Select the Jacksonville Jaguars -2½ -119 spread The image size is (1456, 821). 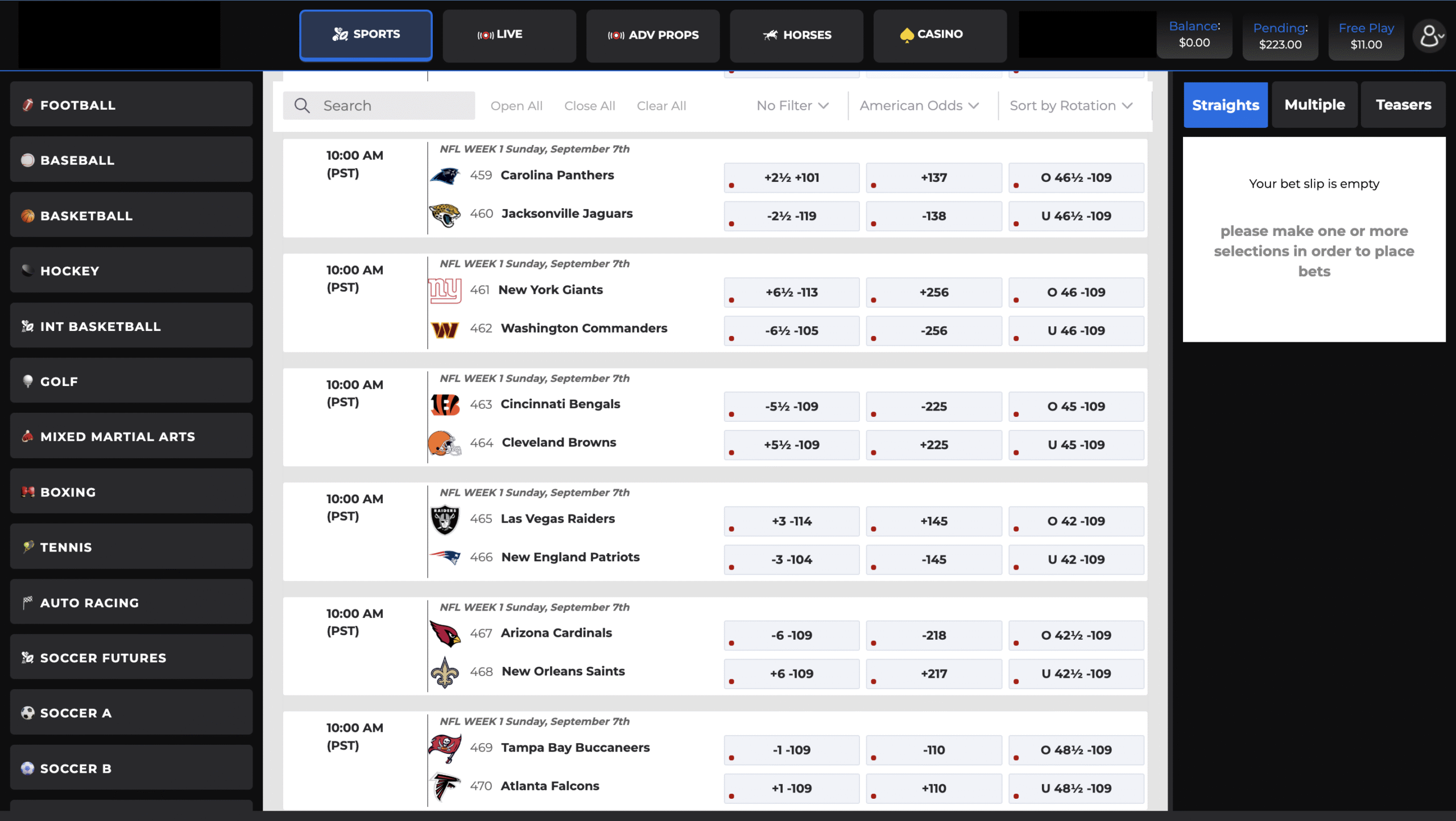tap(791, 216)
